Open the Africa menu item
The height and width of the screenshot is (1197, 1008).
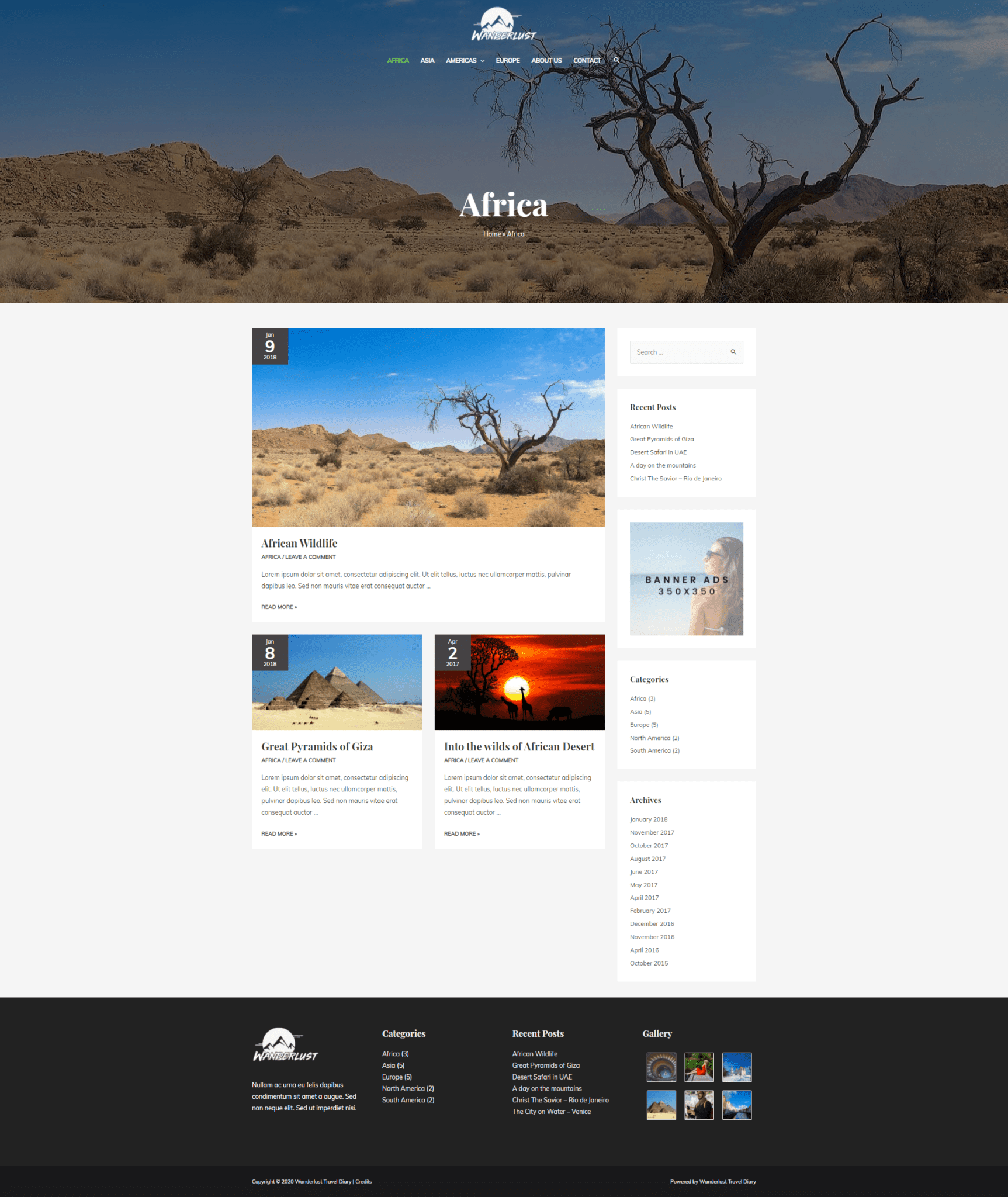click(398, 60)
